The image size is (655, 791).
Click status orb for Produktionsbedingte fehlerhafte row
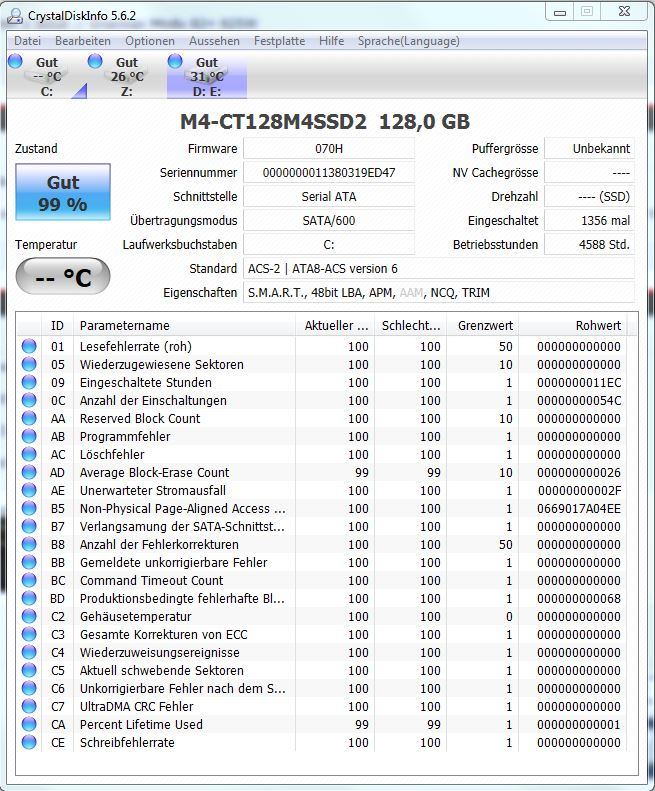pyautogui.click(x=29, y=598)
